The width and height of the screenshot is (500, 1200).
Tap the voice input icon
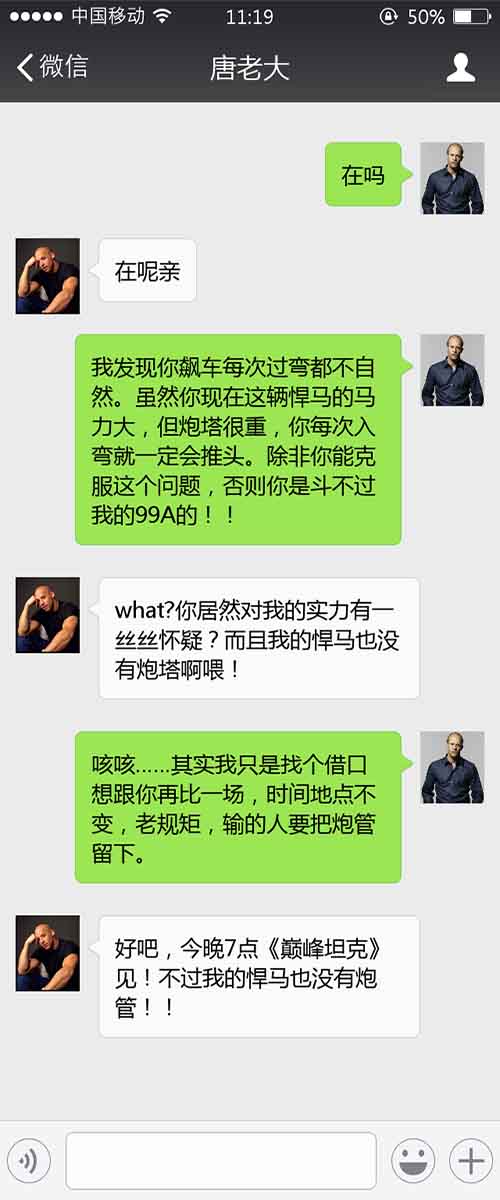(28, 1160)
